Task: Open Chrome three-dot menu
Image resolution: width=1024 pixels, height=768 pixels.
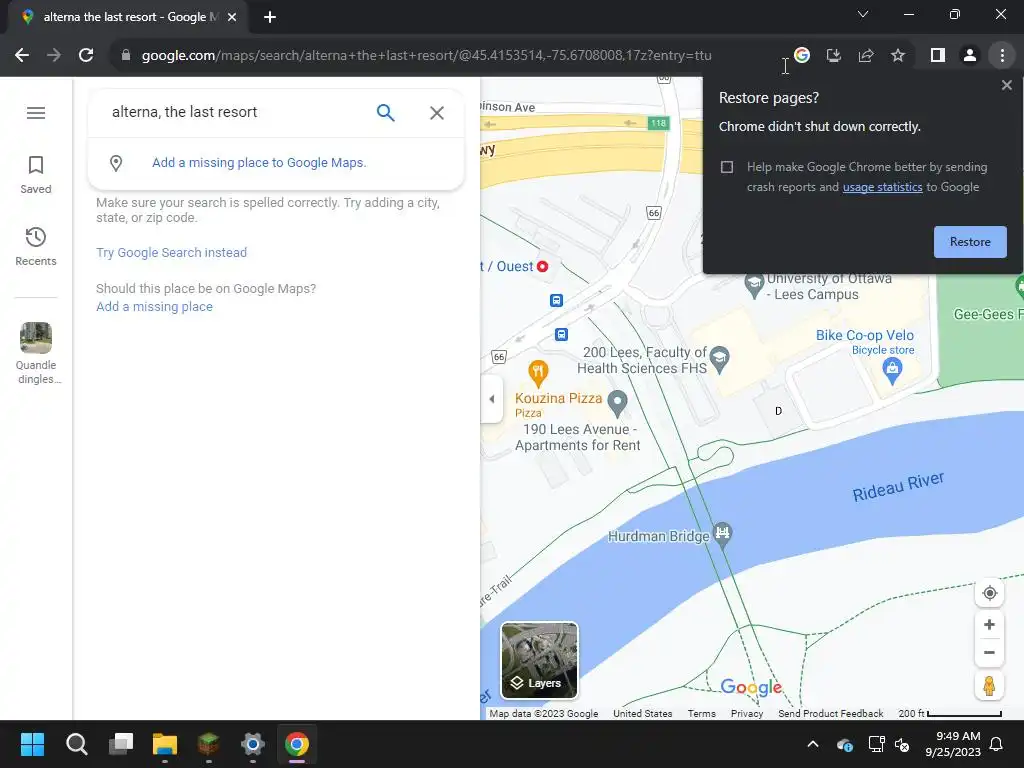Action: pyautogui.click(x=1002, y=56)
